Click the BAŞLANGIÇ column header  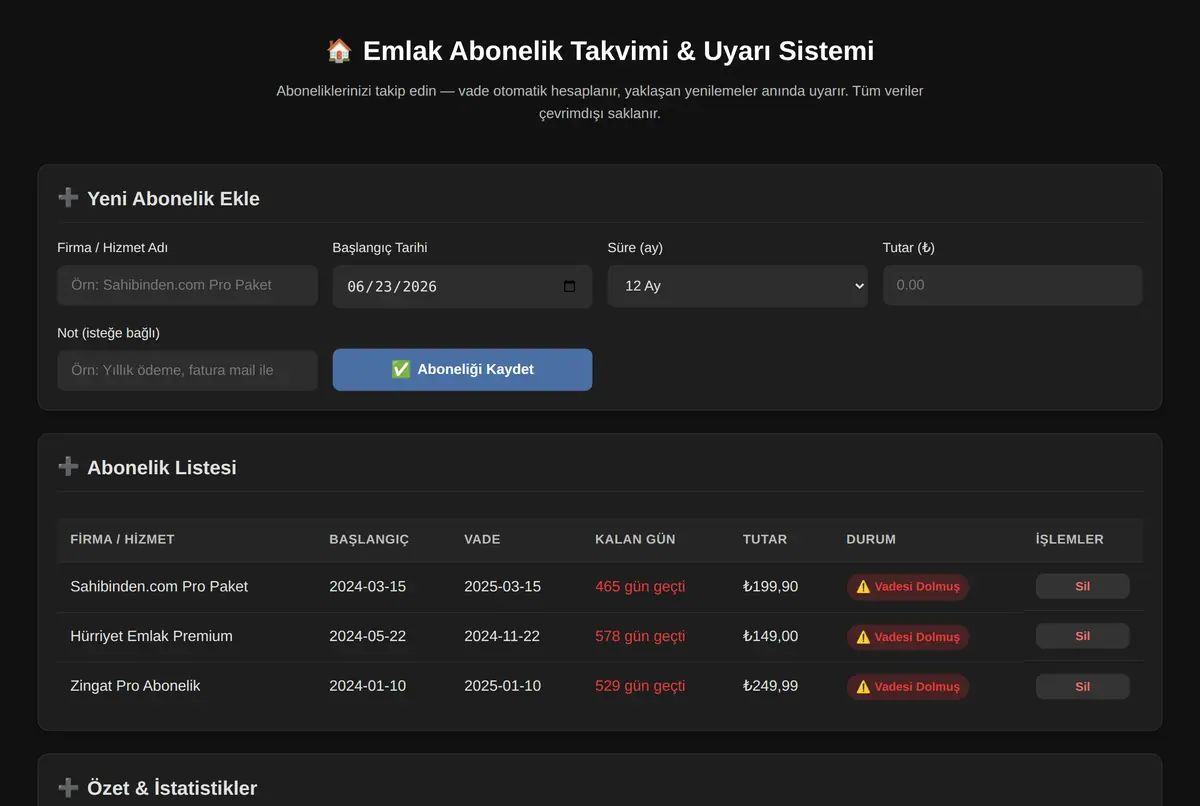(369, 539)
